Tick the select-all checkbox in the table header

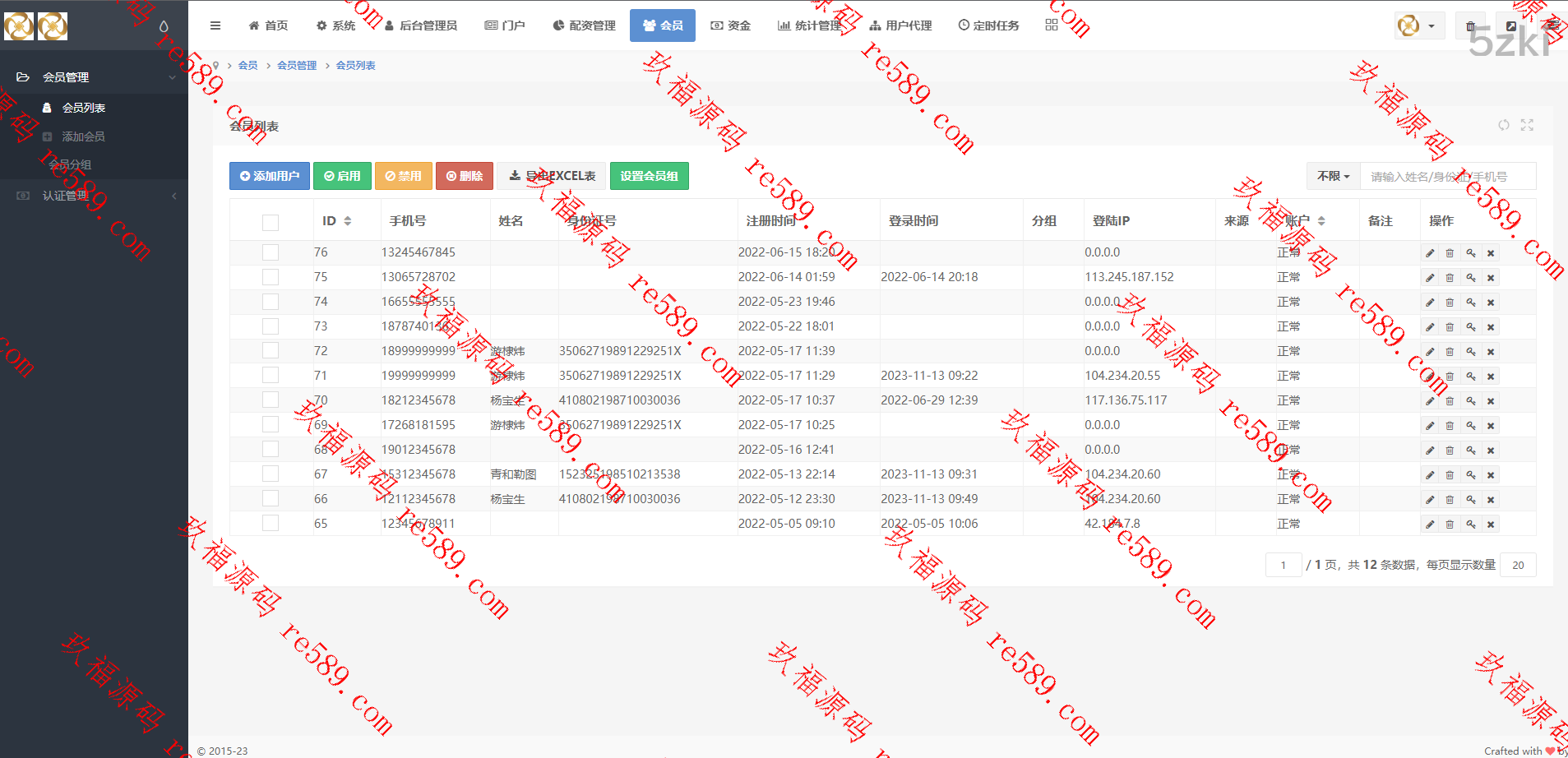[270, 222]
